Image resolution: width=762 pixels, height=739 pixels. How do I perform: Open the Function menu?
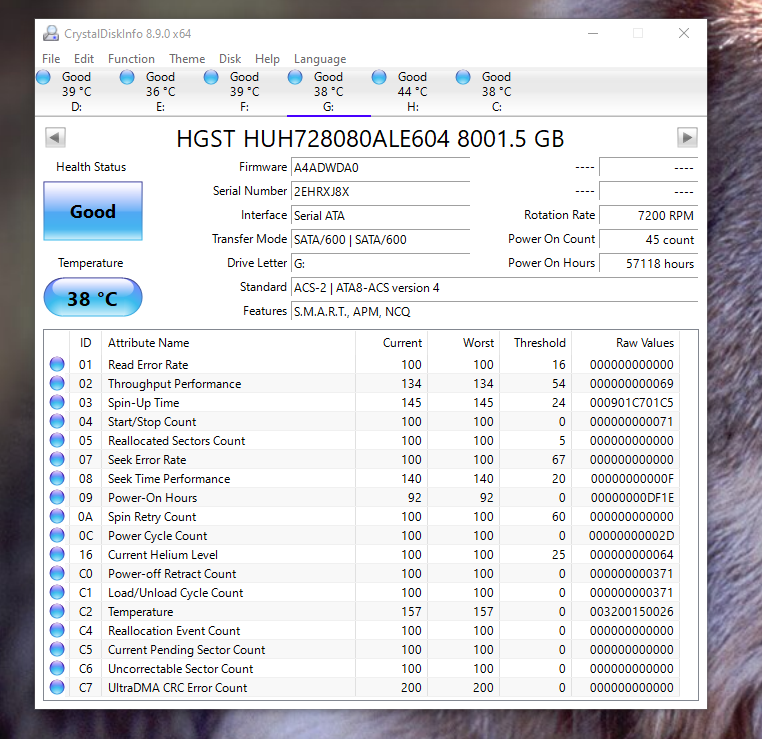(x=131, y=59)
